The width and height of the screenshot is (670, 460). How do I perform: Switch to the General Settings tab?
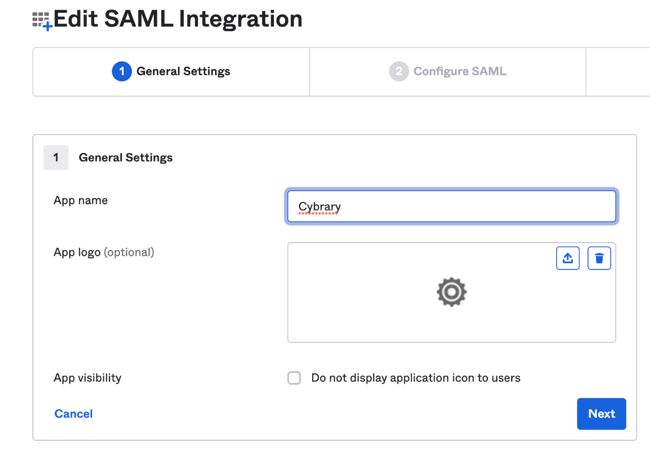[x=182, y=72]
